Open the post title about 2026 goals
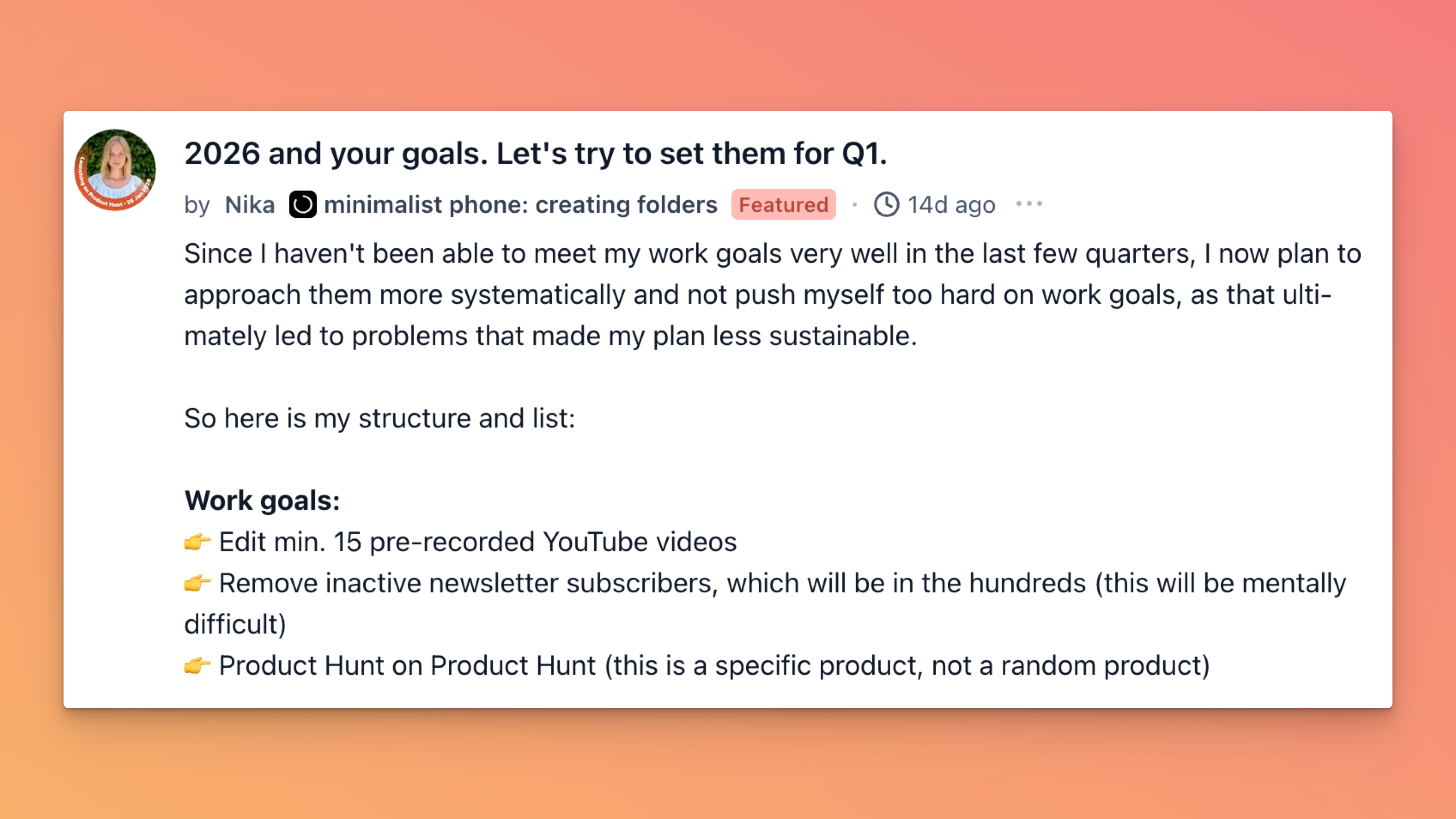Viewport: 1456px width, 819px height. click(x=535, y=154)
